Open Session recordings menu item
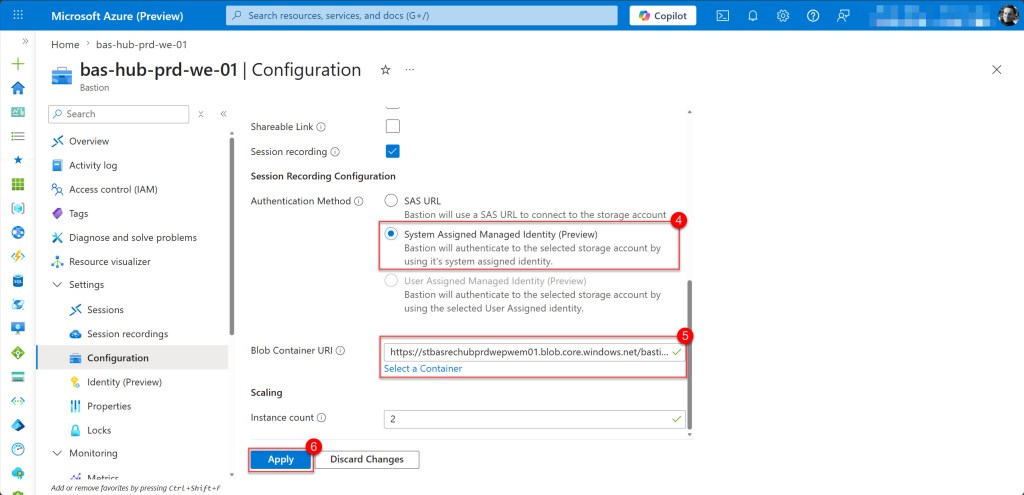The width and height of the screenshot is (1024, 495). coord(127,334)
